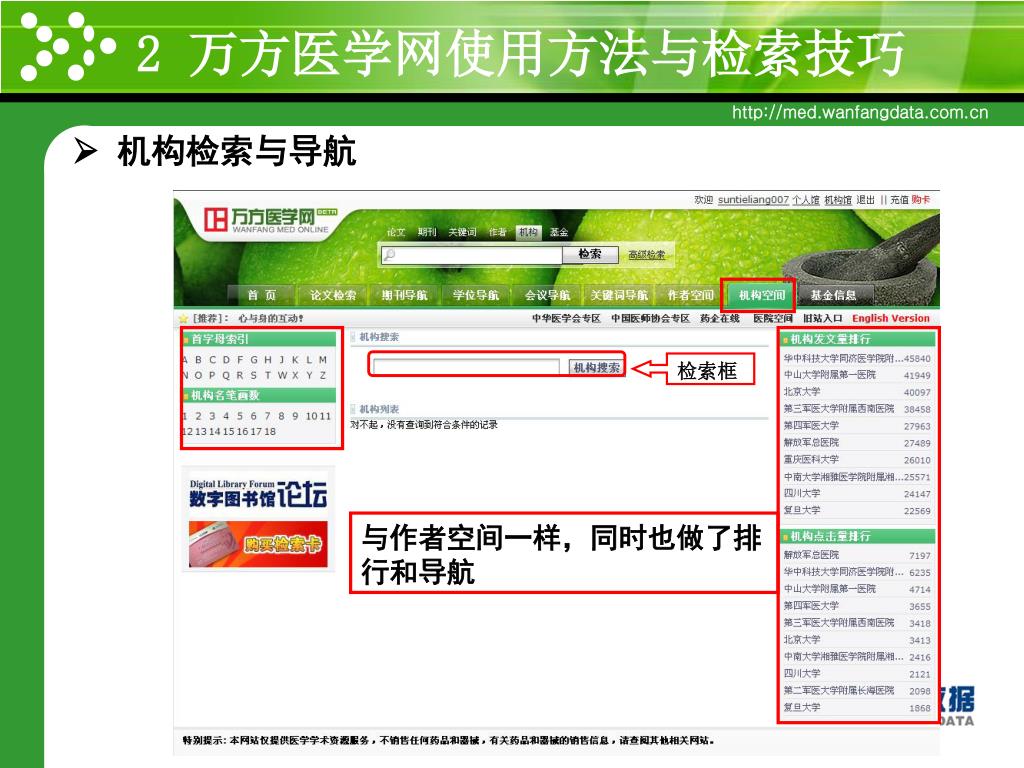The image size is (1024, 768).
Task: Open 中国医师协会专区 link
Action: pos(650,319)
